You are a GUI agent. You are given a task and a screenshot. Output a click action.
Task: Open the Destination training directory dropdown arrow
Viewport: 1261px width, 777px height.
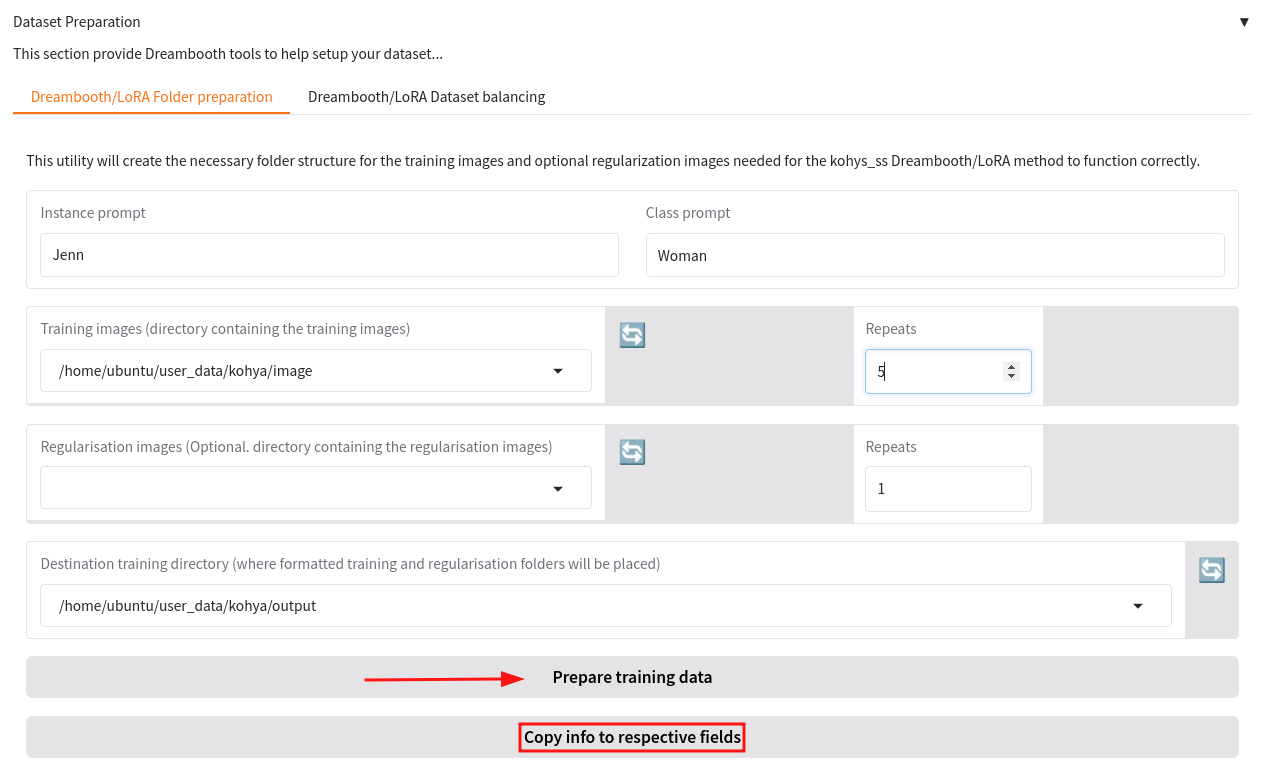pyautogui.click(x=1137, y=606)
